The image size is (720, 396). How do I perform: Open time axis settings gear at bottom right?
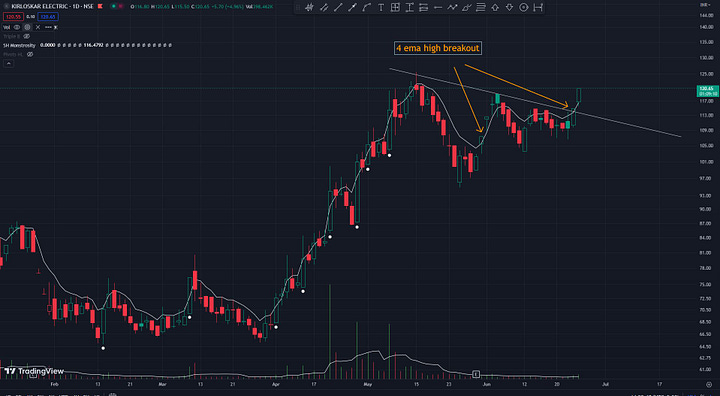[x=709, y=385]
